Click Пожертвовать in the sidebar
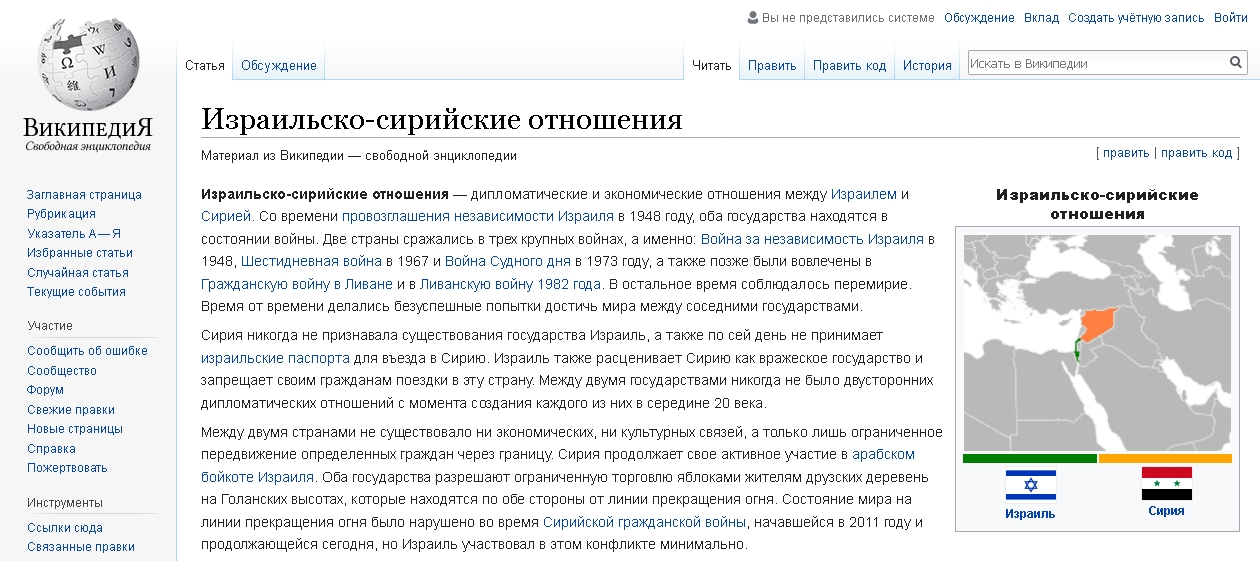Screen dimensions: 1260x561 67,468
